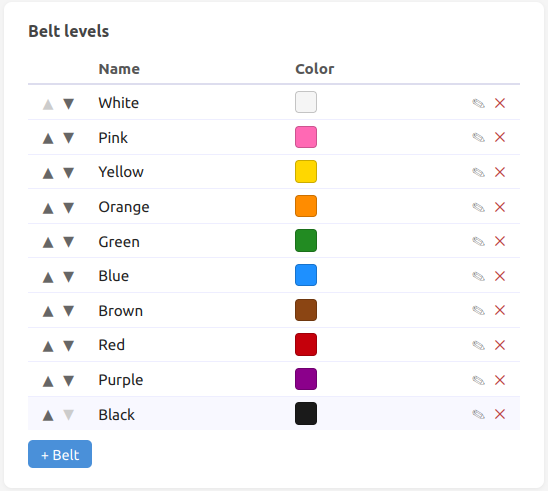This screenshot has height=491, width=548.
Task: Add a new belt with + Belt
Action: coord(60,454)
